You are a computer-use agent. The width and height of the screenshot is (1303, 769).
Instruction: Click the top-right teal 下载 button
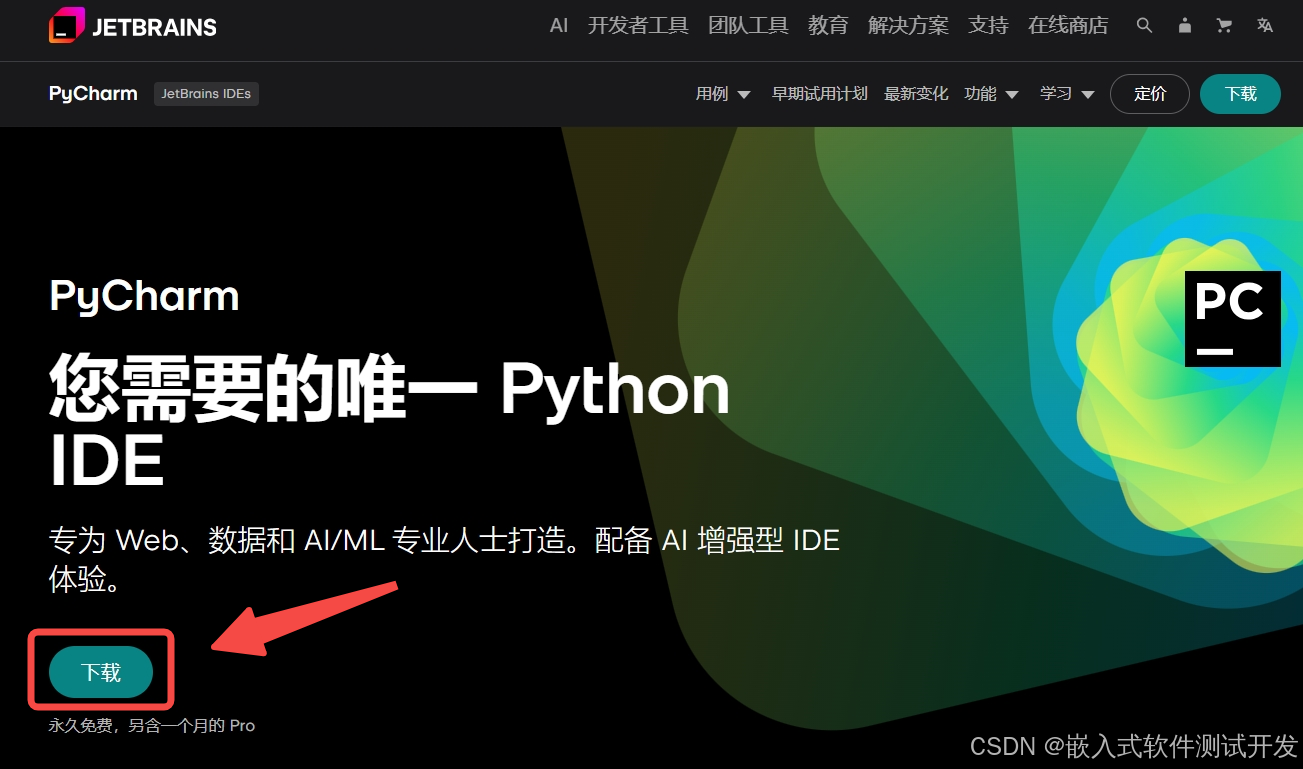(1240, 93)
